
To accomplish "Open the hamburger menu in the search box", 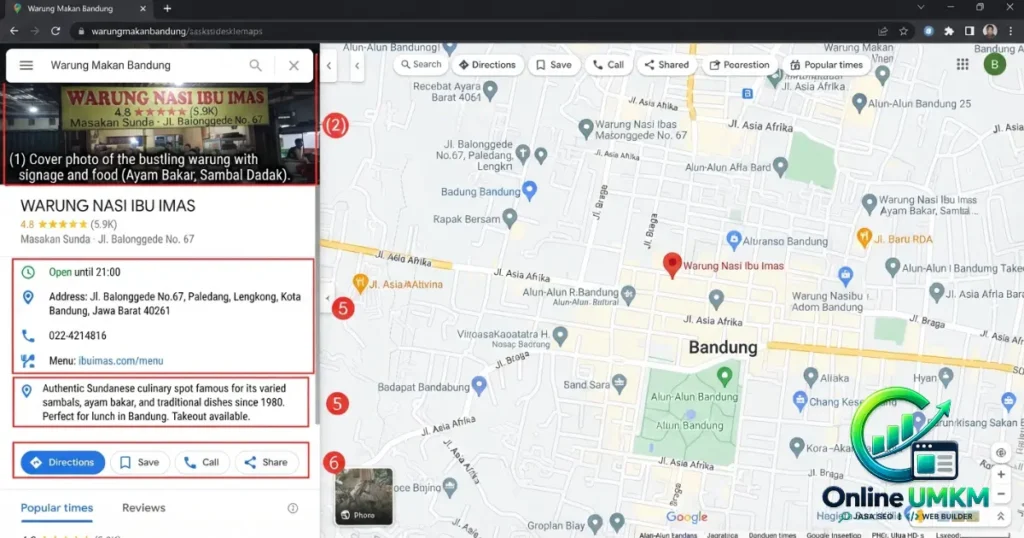I will (26, 65).
